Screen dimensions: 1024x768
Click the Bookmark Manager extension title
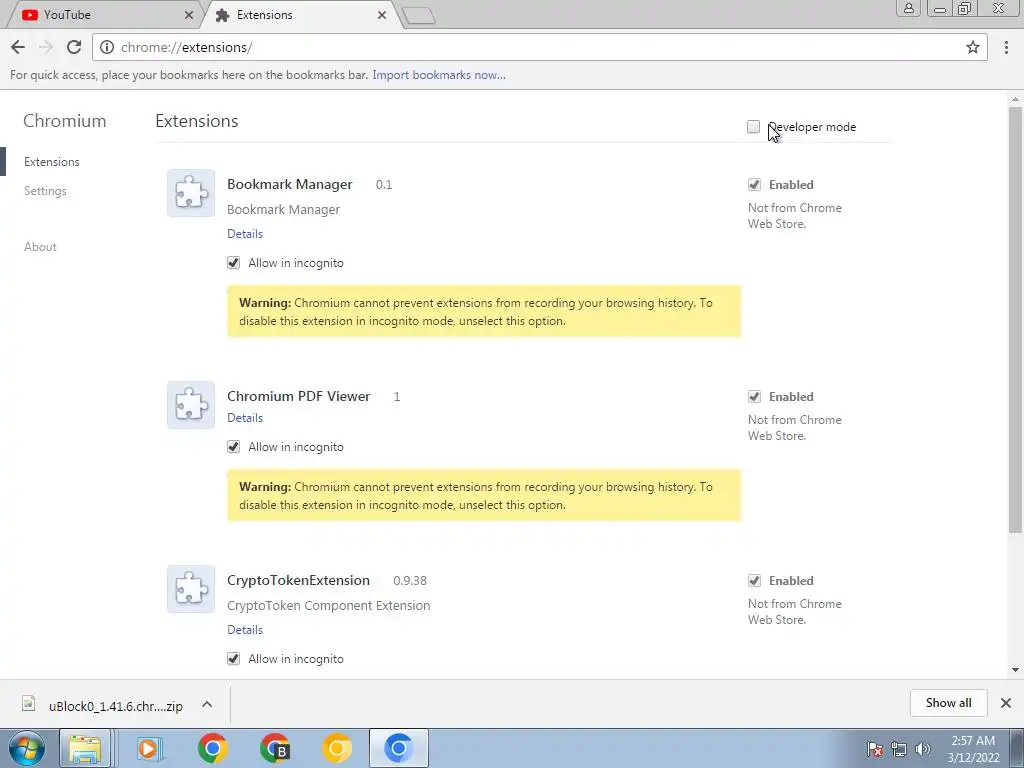(289, 184)
